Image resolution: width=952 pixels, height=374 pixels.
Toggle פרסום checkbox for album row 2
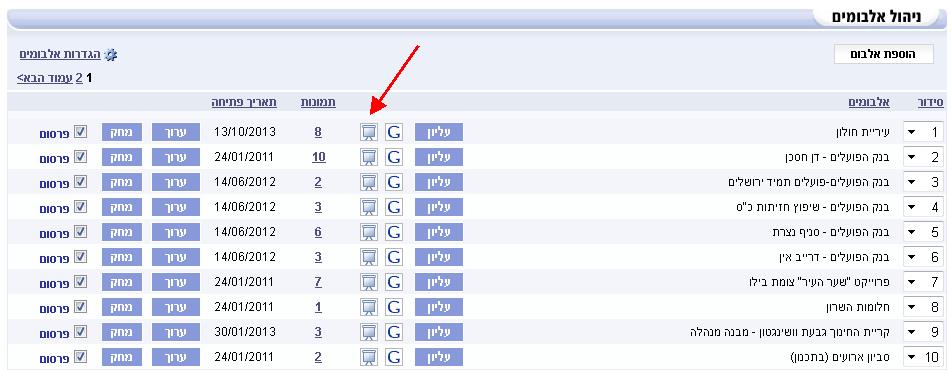click(80, 156)
